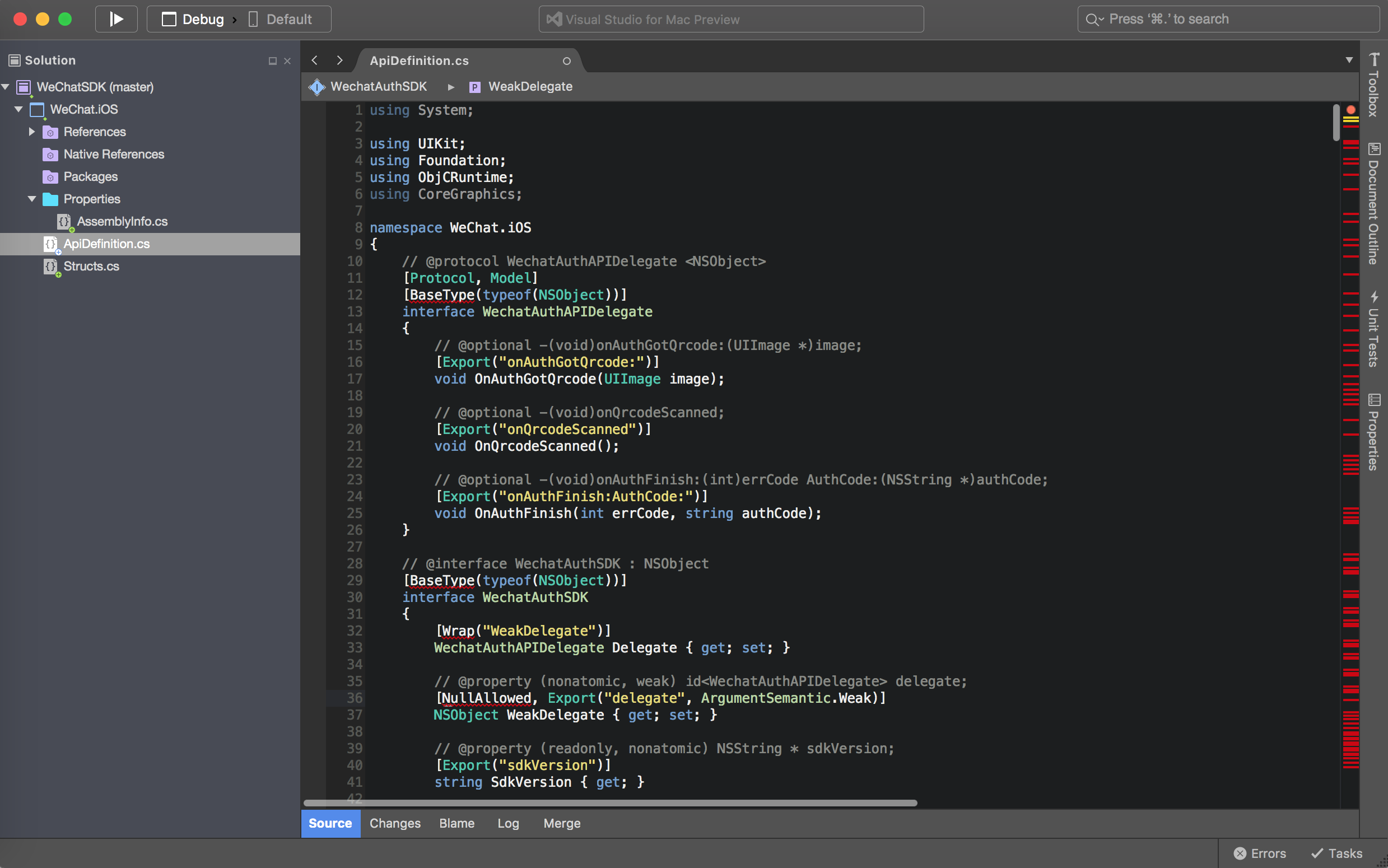Click 'namespace WeChat.iOS' in the code

(x=450, y=227)
